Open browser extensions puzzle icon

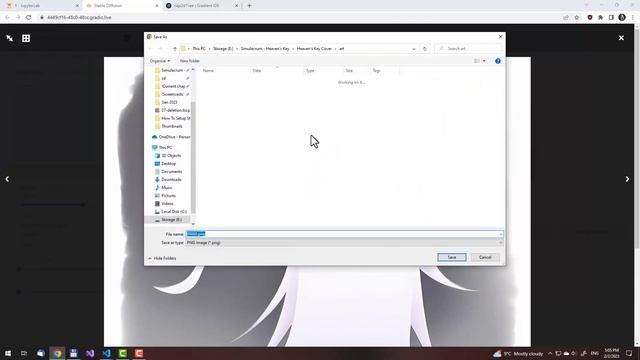pos(600,18)
